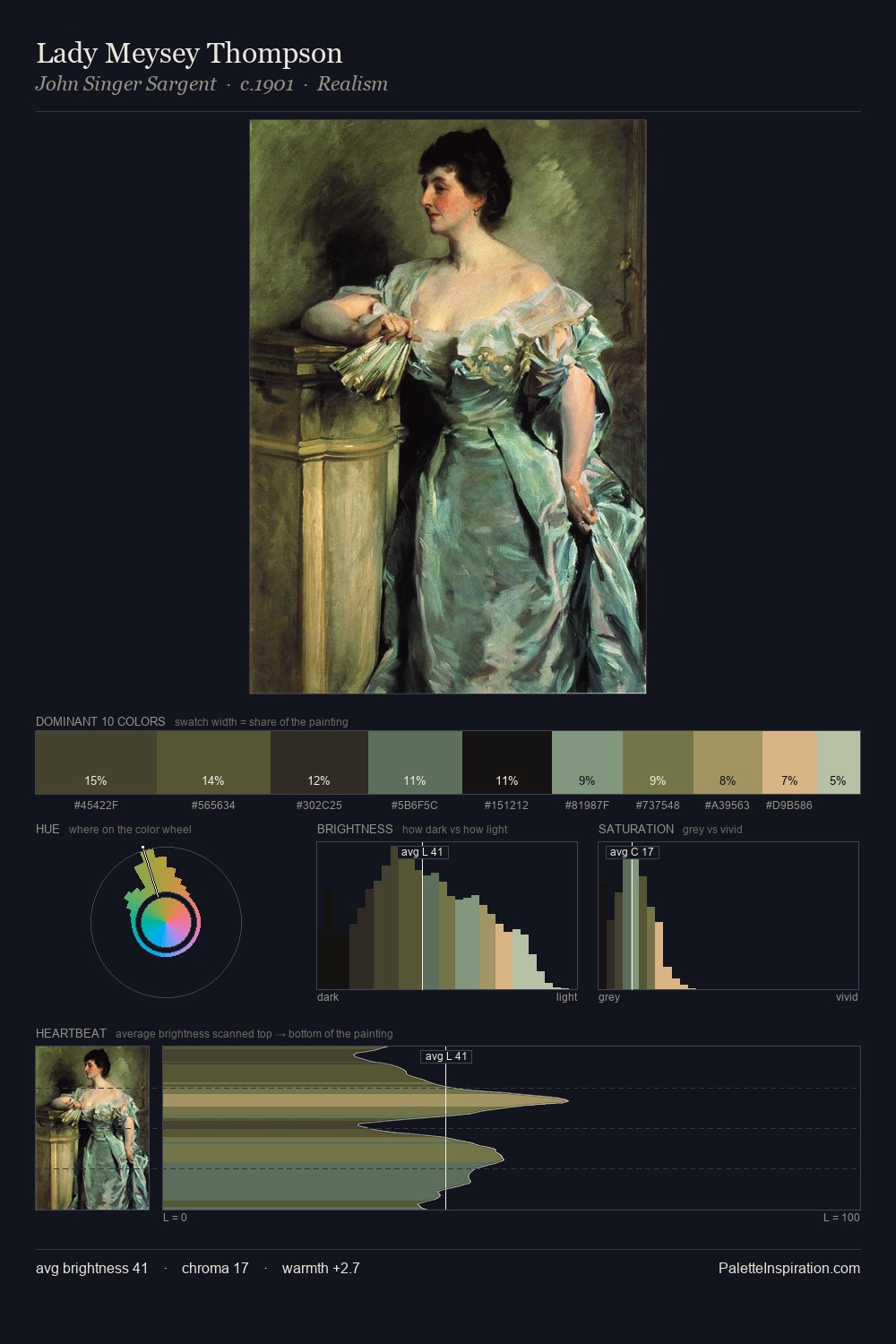Click 'where on the color wheel' caption

click(x=130, y=830)
